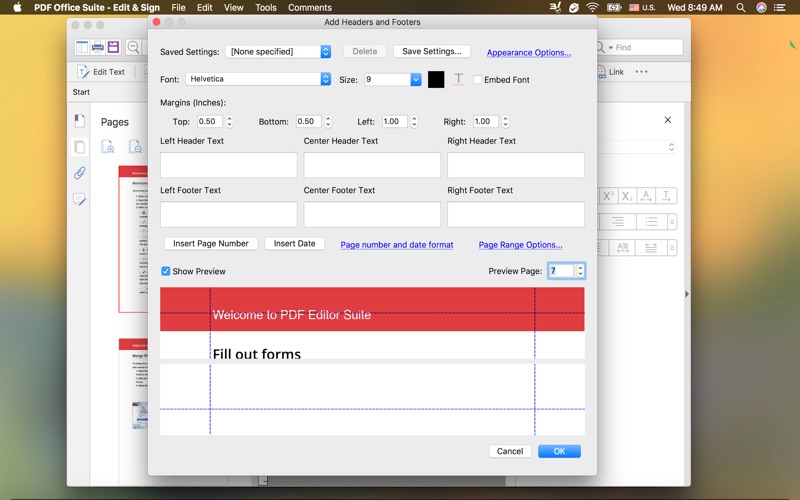Apply subscript formatting in right panel
800x500 pixels.
coord(627,196)
